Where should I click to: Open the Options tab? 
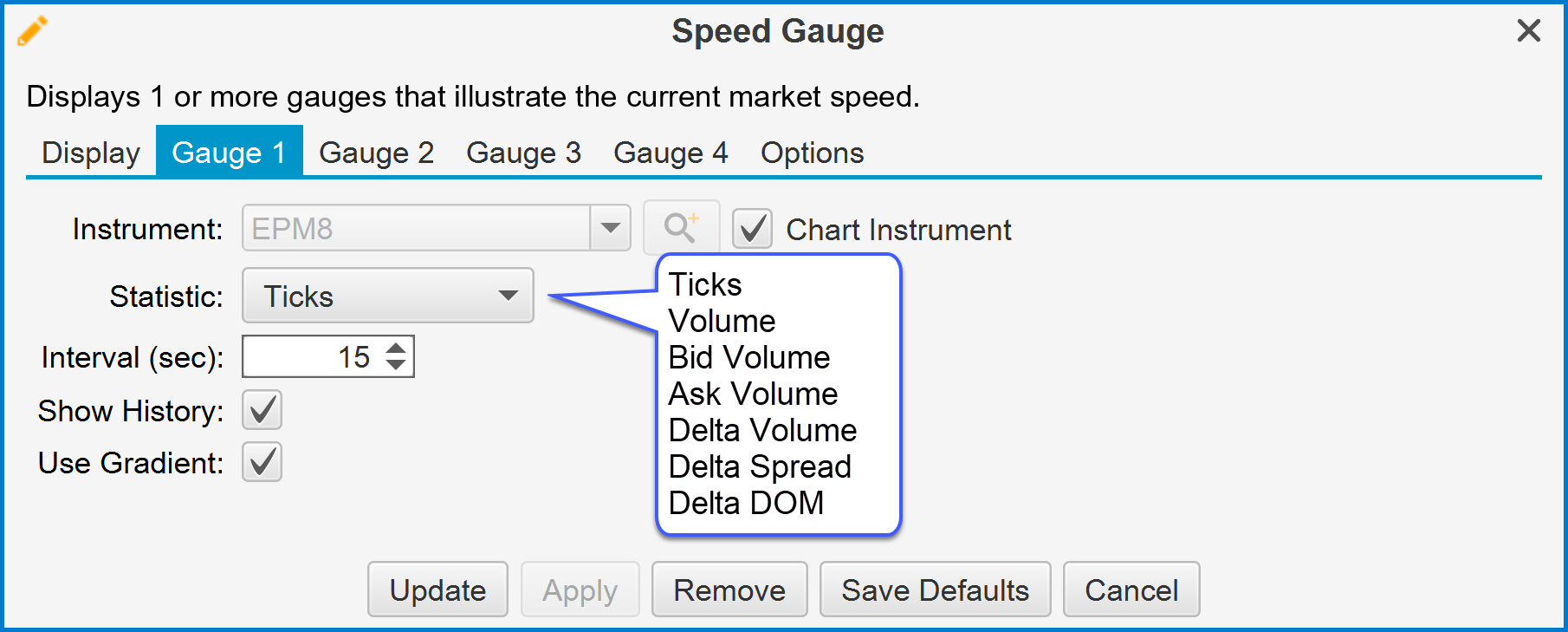click(812, 153)
